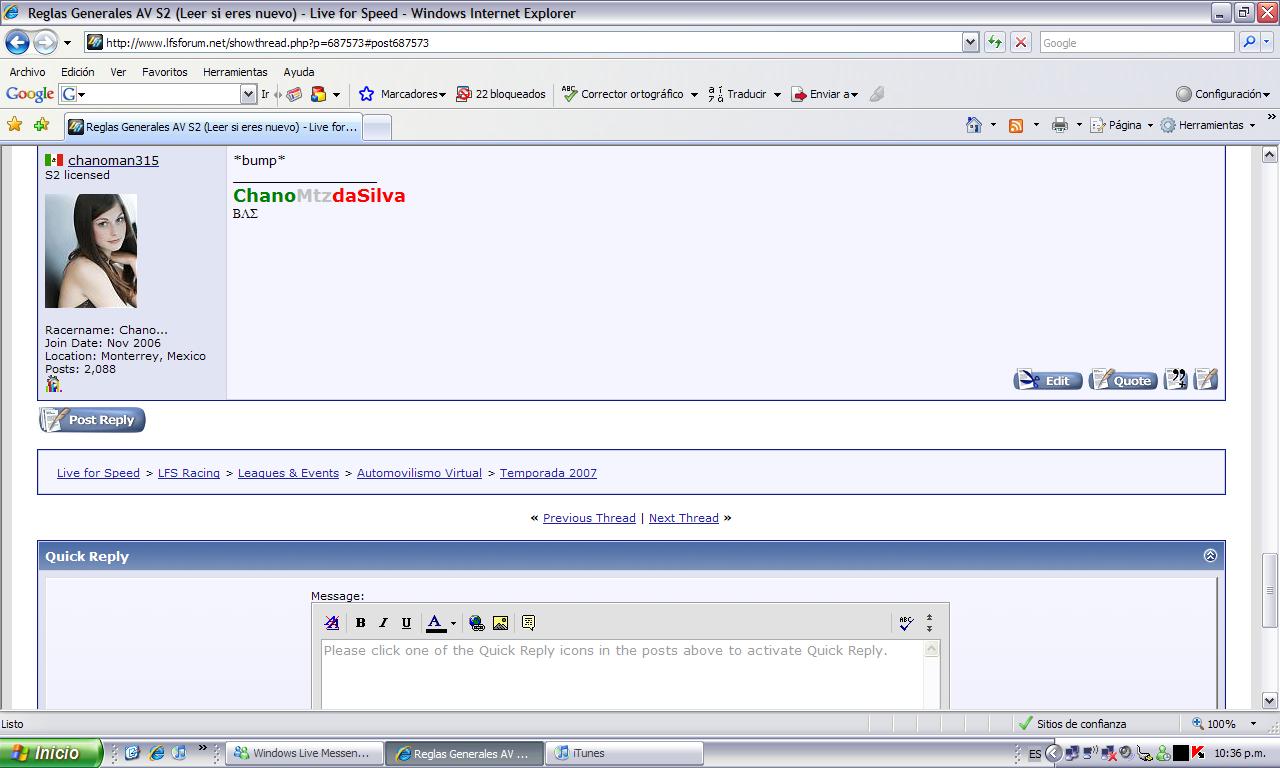Go to the Next Thread link
Viewport: 1280px width, 768px height.
click(x=684, y=518)
